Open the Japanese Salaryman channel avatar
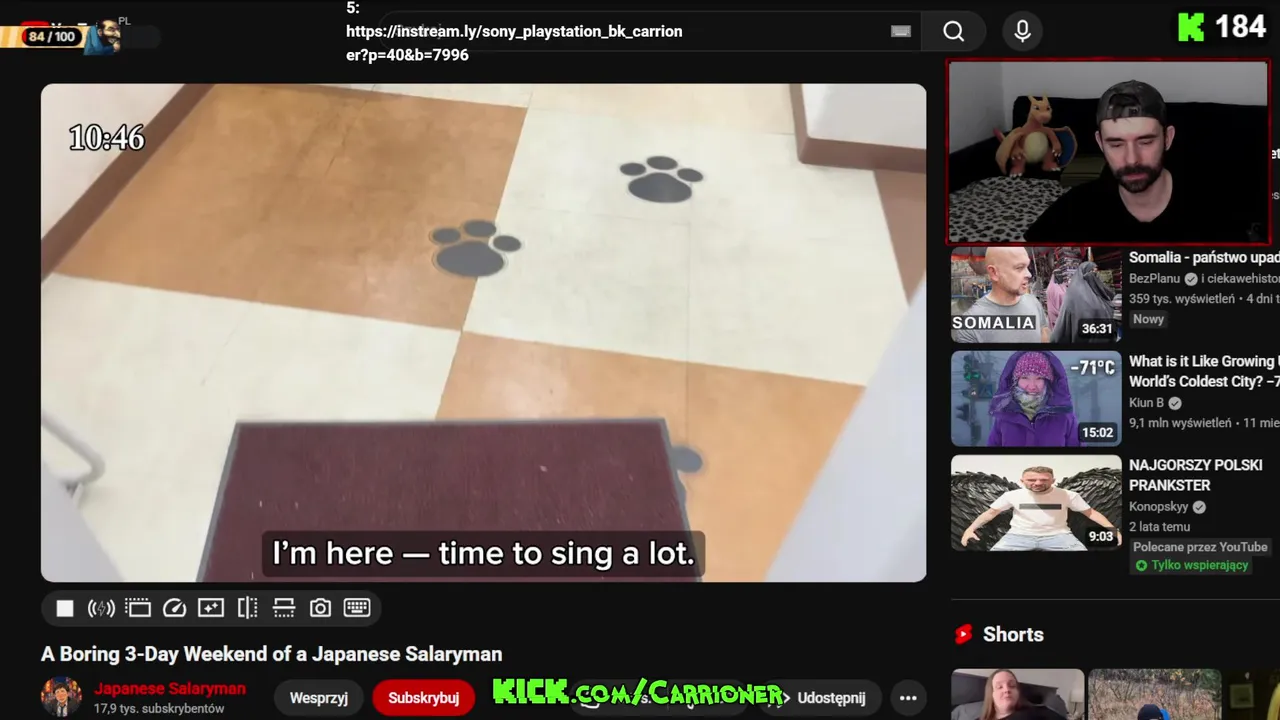Viewport: 1280px width, 720px height. (60, 698)
